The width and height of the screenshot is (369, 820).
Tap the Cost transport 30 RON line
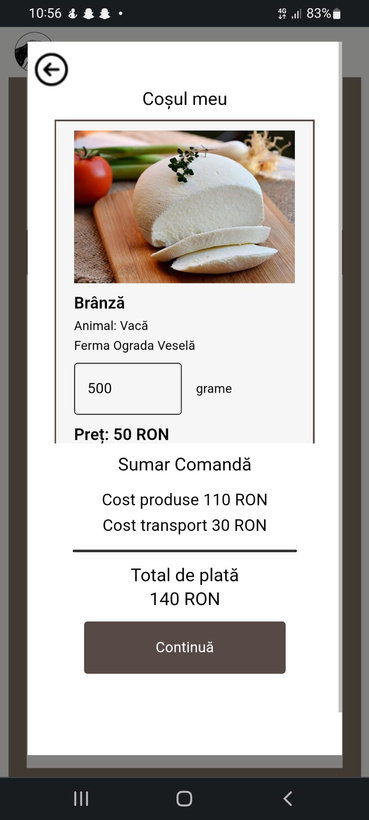(x=184, y=525)
